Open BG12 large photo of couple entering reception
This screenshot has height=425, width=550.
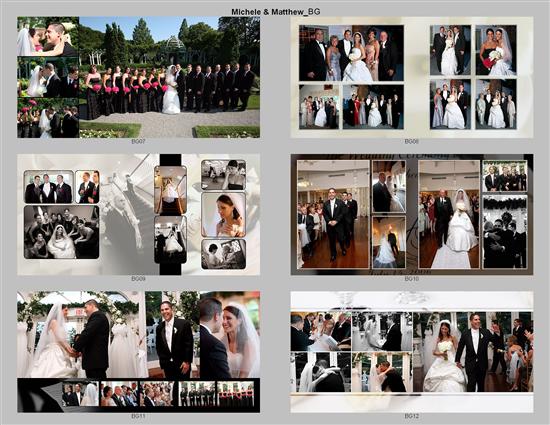point(473,352)
